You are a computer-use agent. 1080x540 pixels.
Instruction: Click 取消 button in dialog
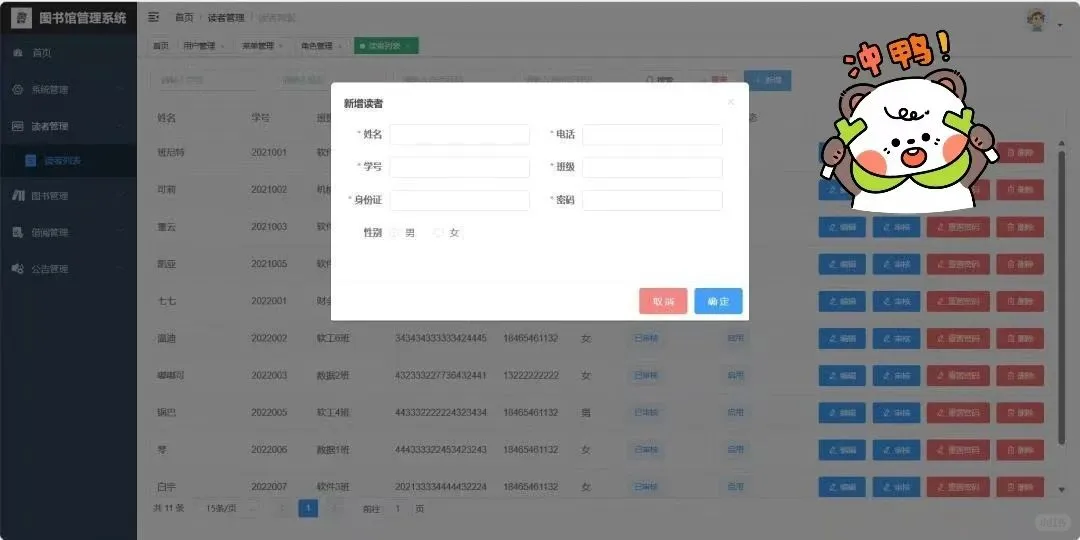coord(663,301)
